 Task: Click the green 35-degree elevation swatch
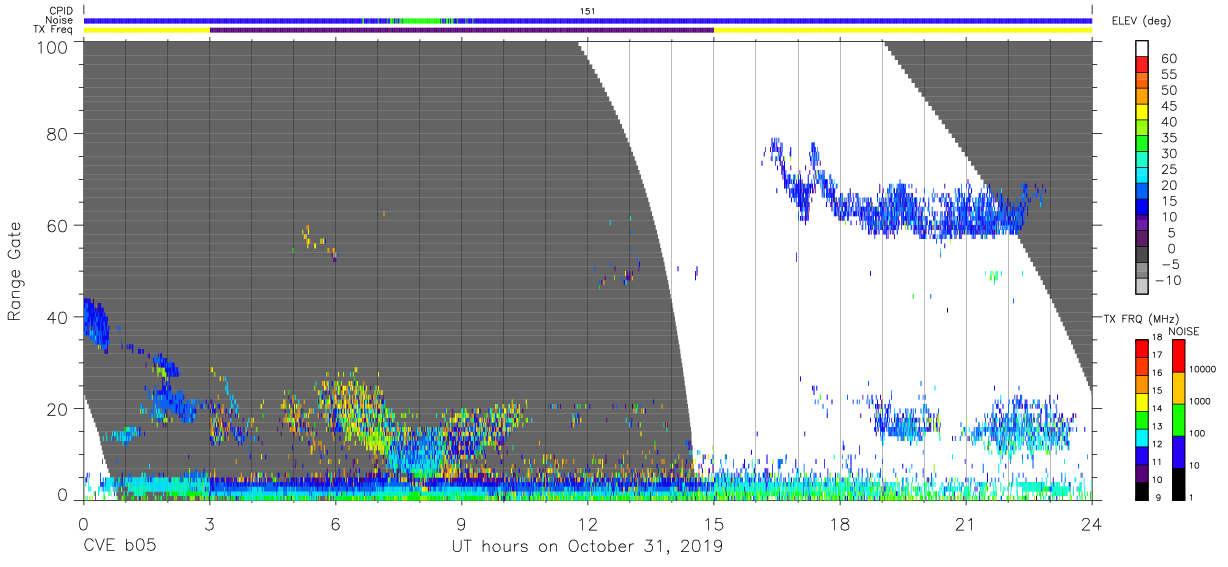coord(1144,143)
